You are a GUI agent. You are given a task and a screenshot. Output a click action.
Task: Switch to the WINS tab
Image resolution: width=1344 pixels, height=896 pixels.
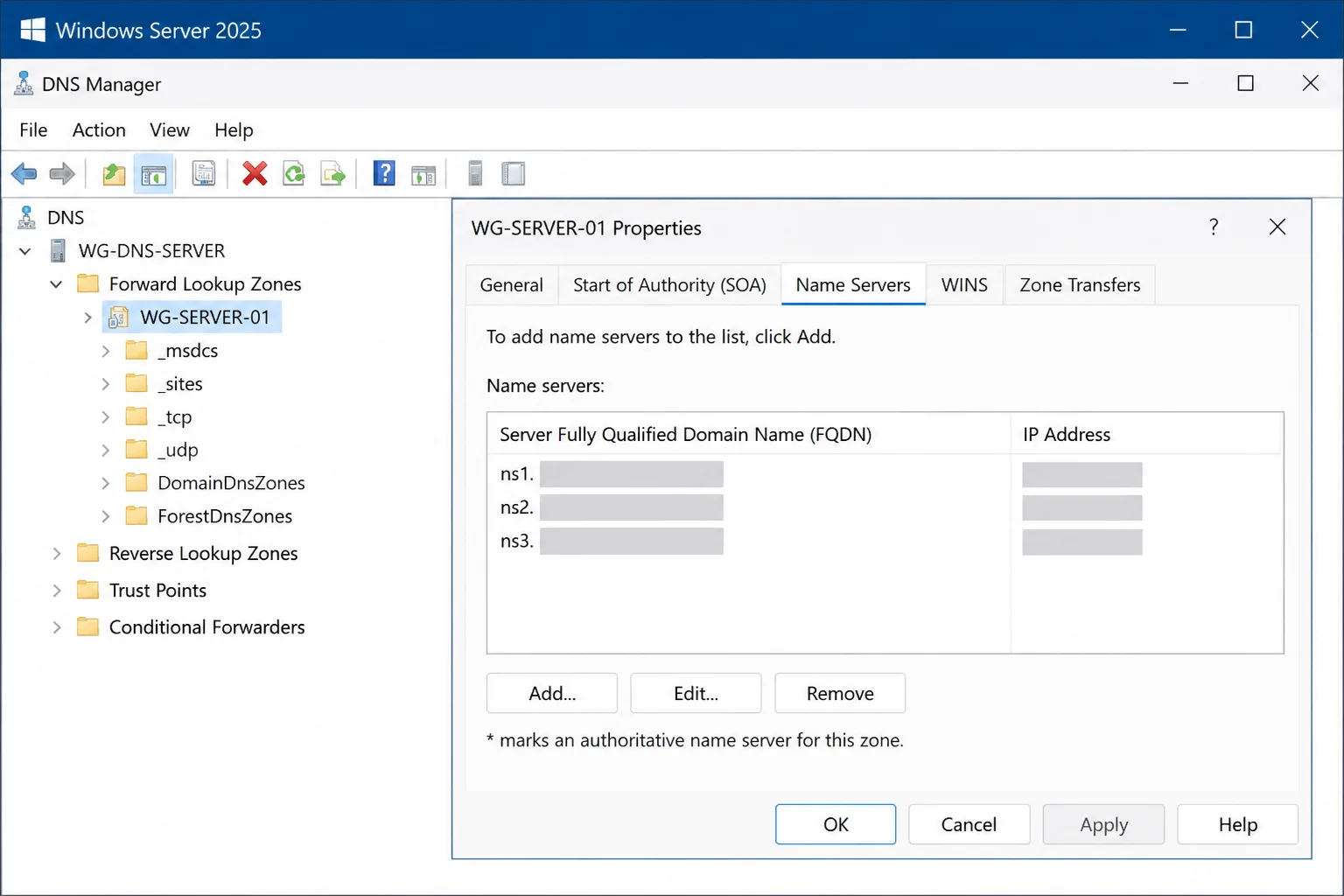point(964,285)
